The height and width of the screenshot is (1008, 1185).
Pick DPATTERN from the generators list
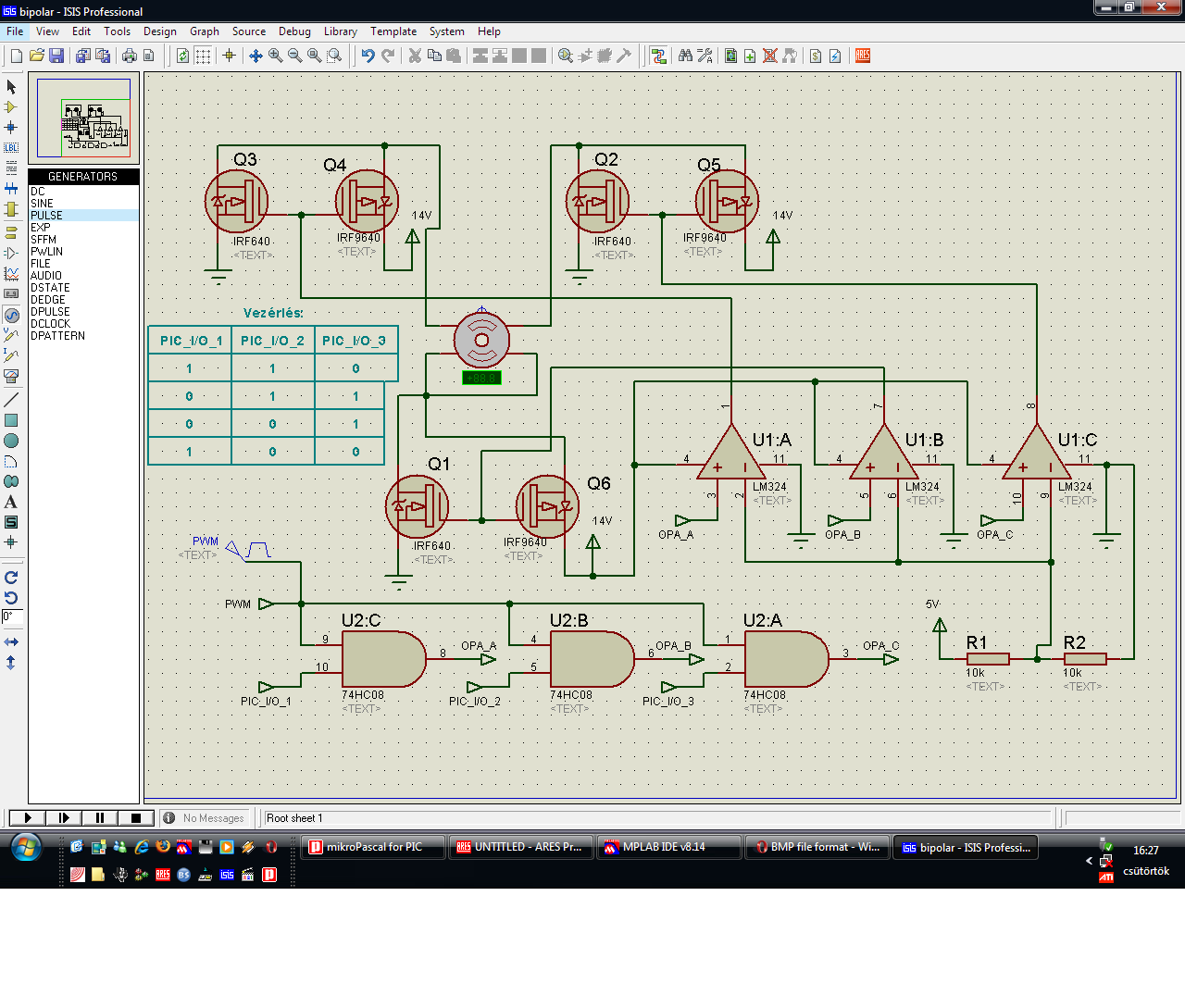57,335
